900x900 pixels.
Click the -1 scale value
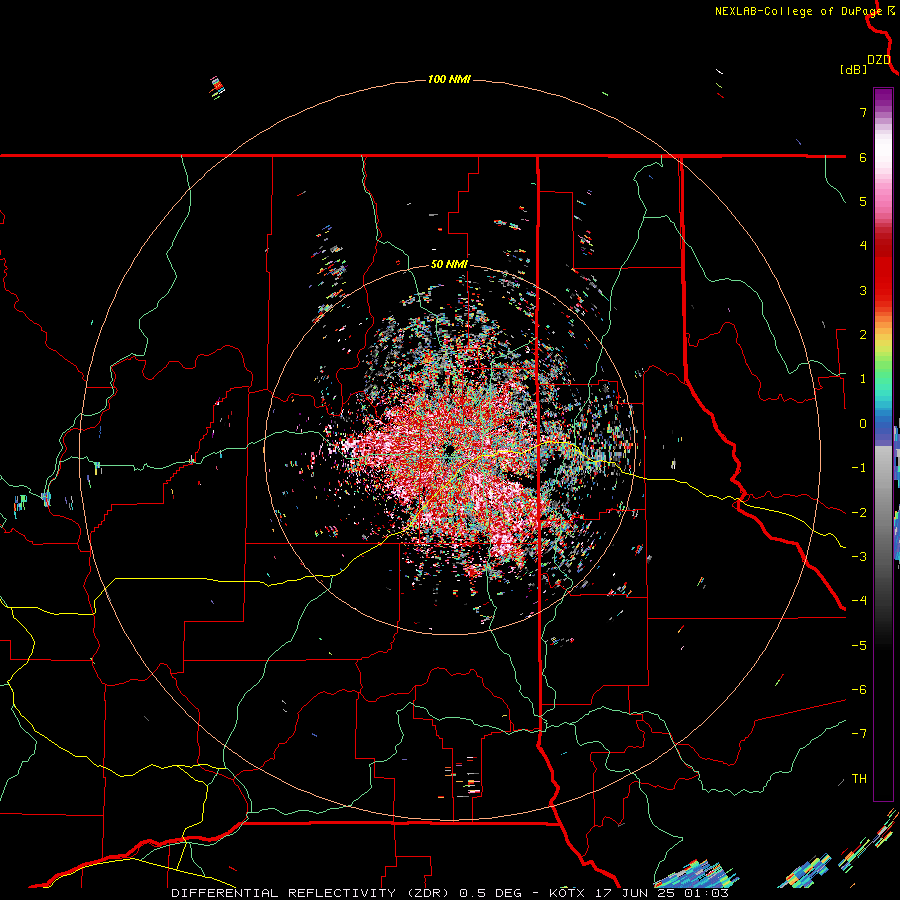[x=859, y=468]
